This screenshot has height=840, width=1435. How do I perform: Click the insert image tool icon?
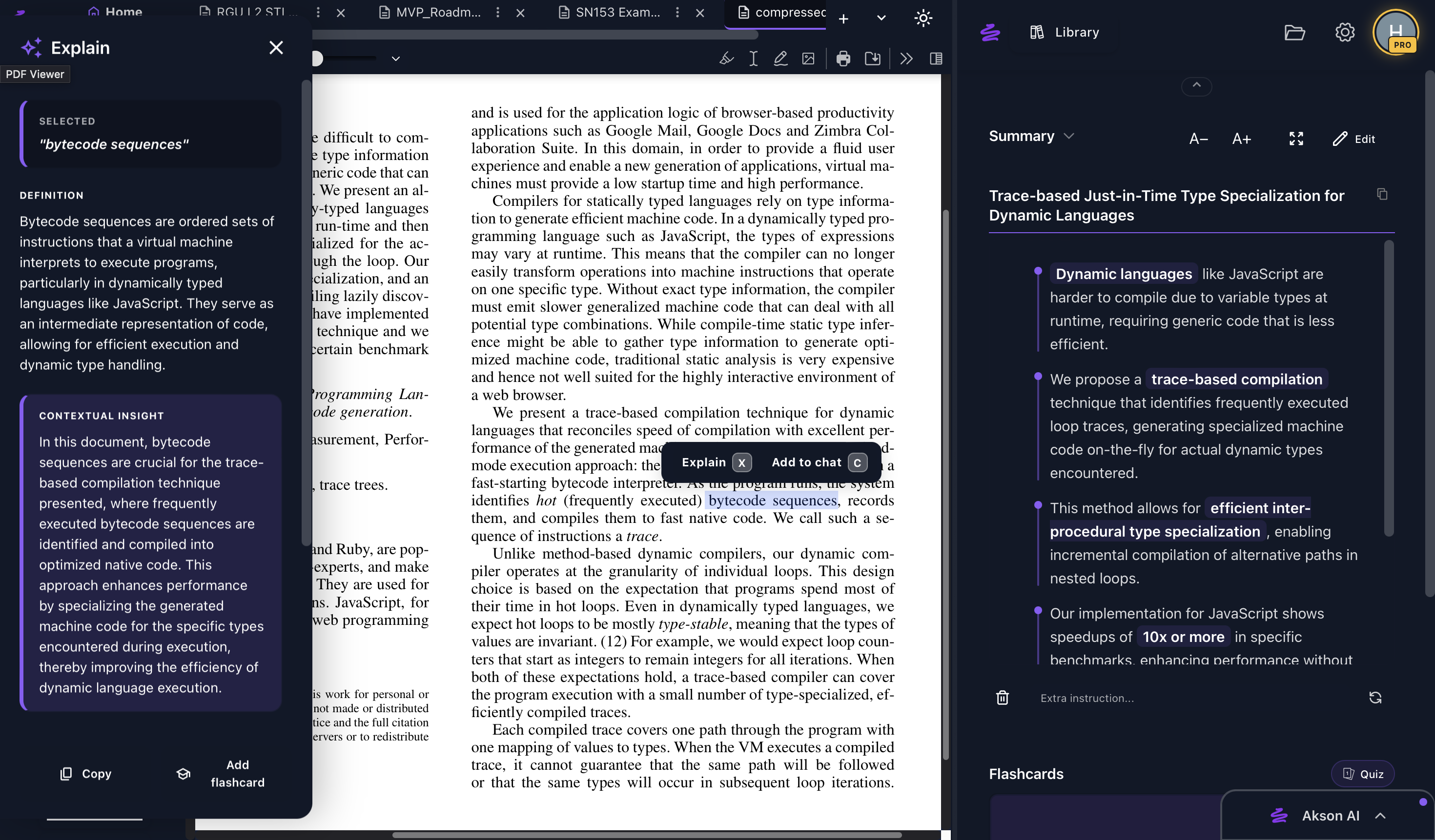(x=808, y=59)
